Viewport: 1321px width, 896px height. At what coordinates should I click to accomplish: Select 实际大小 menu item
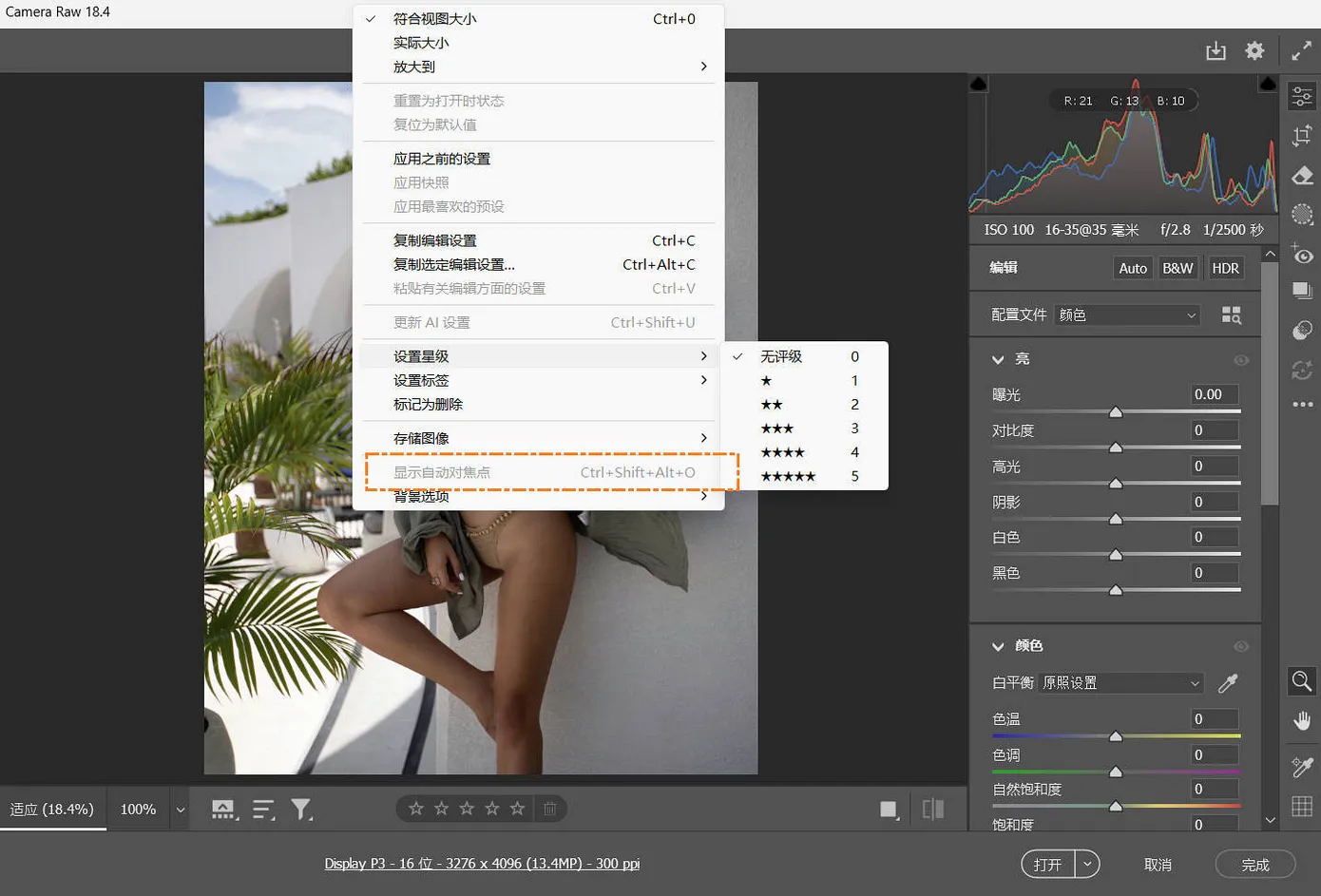click(x=538, y=43)
